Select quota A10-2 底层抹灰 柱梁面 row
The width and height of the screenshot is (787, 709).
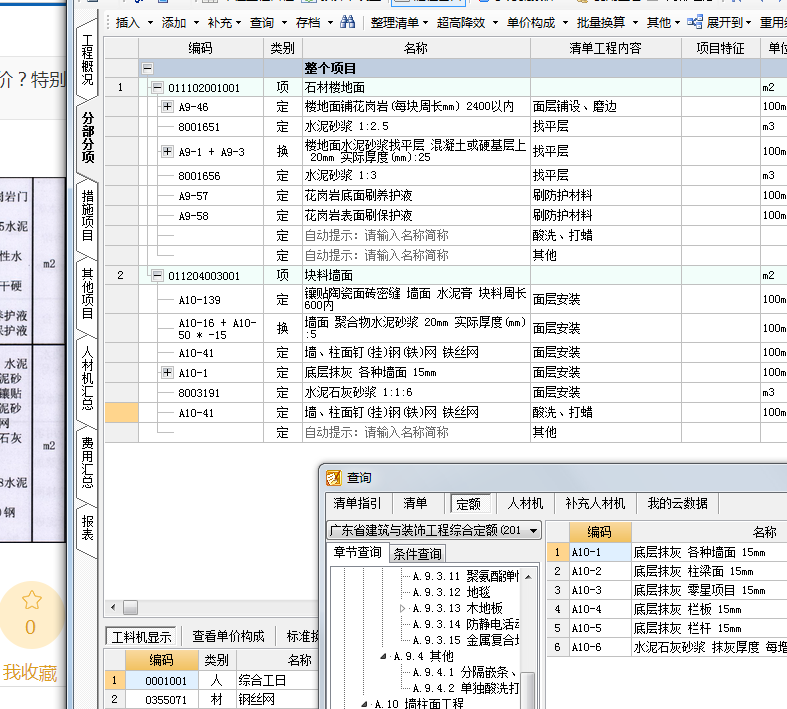pos(667,572)
